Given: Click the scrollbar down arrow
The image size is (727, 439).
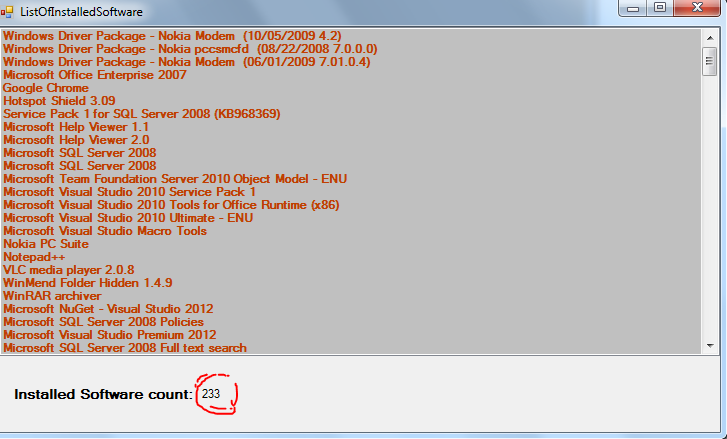Looking at the screenshot, I should (x=710, y=345).
